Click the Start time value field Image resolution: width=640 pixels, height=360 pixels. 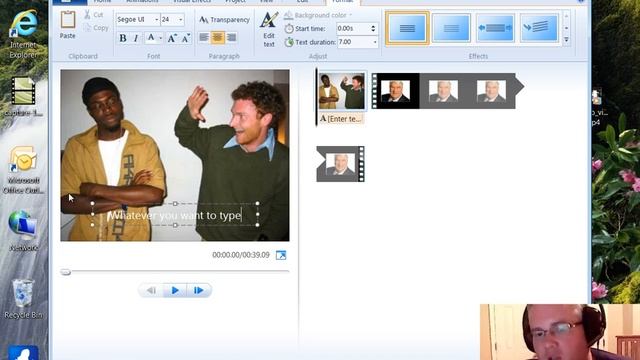click(x=353, y=29)
